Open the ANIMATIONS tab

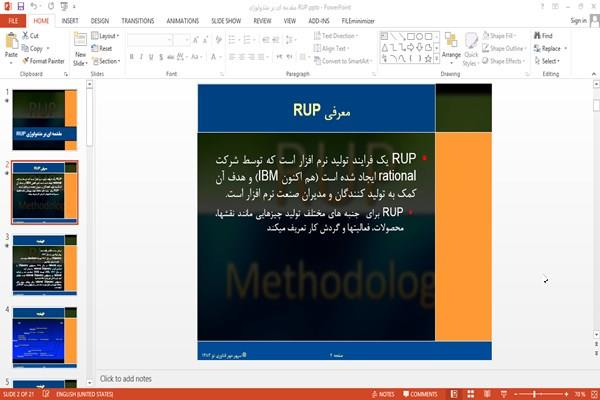point(183,21)
